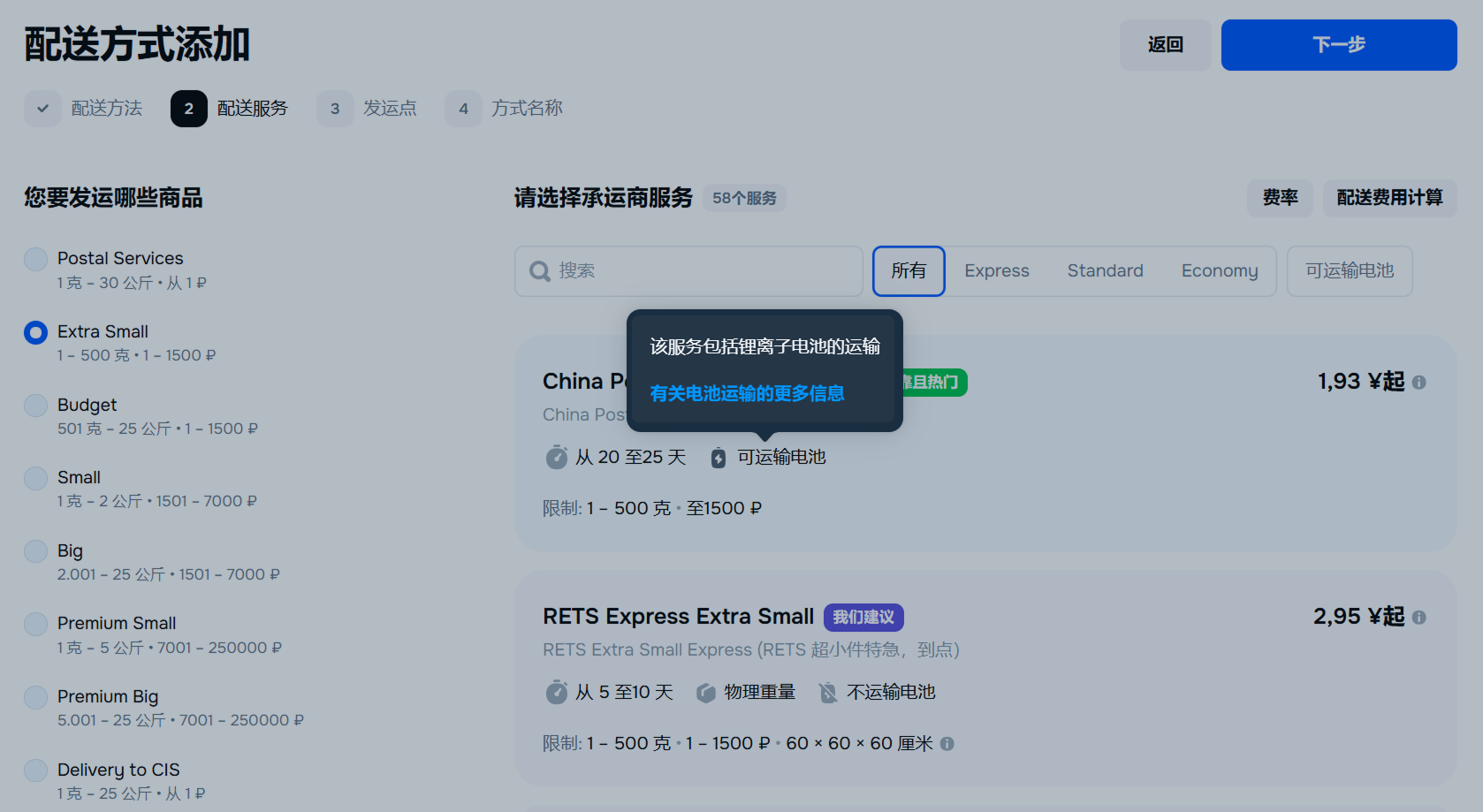Click the 物理重量 package icon

[705, 693]
